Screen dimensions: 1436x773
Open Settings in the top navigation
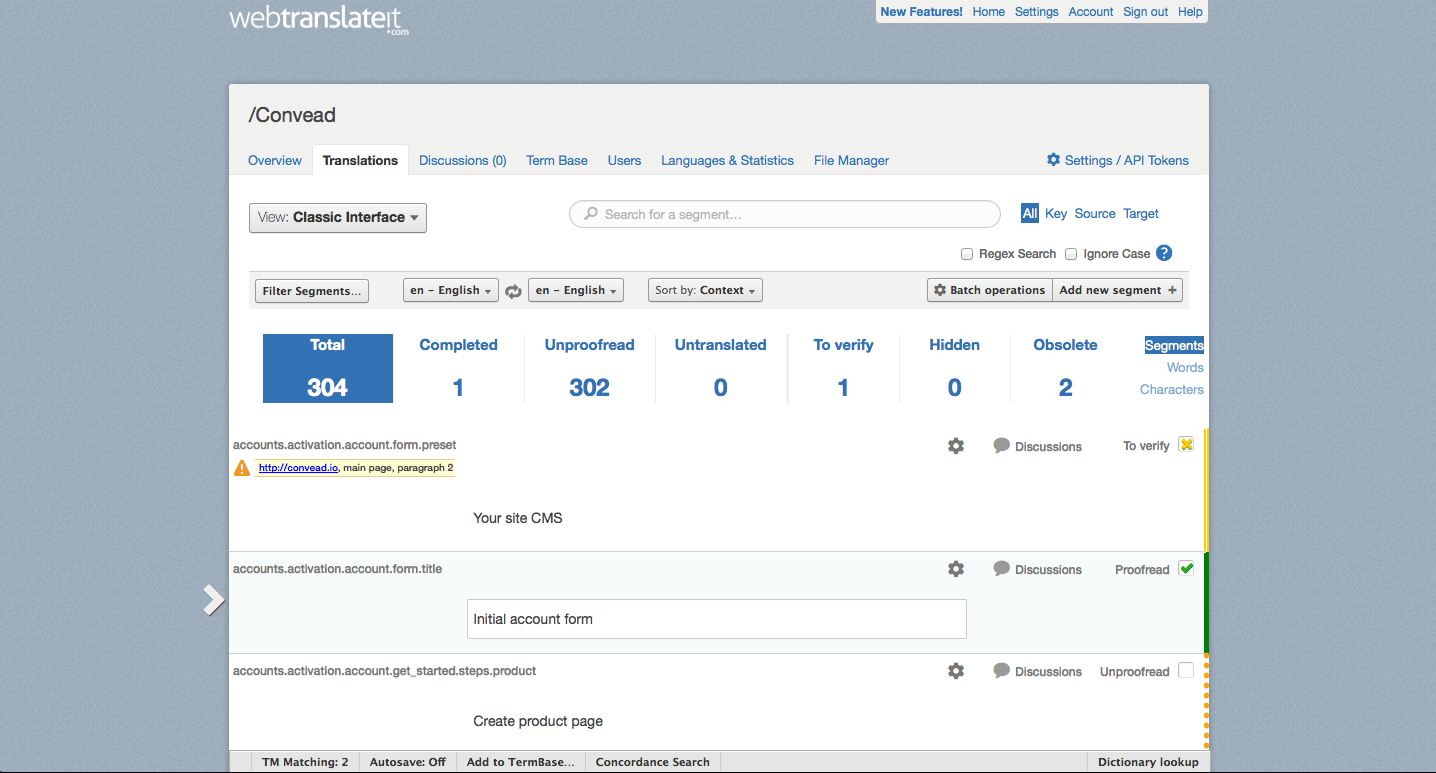tap(1037, 12)
